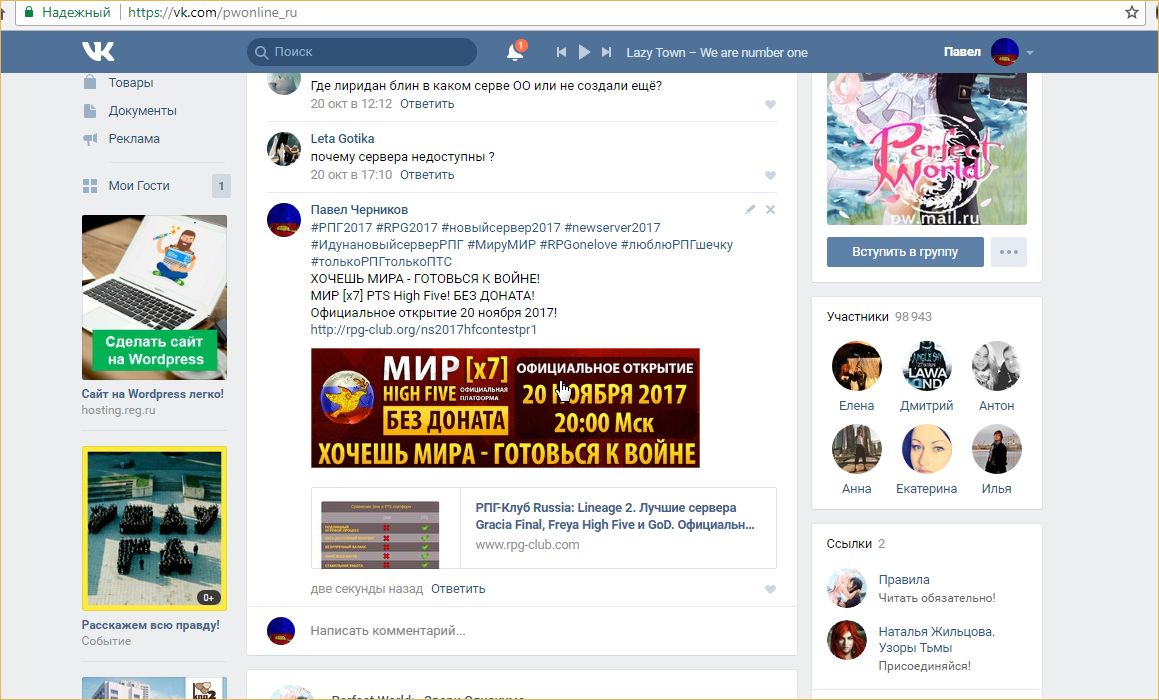Open the Павел profile dropdown menu

1030,52
